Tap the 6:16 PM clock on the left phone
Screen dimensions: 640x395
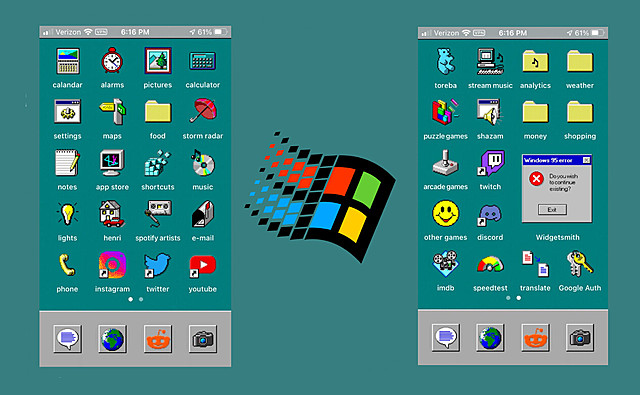(135, 32)
